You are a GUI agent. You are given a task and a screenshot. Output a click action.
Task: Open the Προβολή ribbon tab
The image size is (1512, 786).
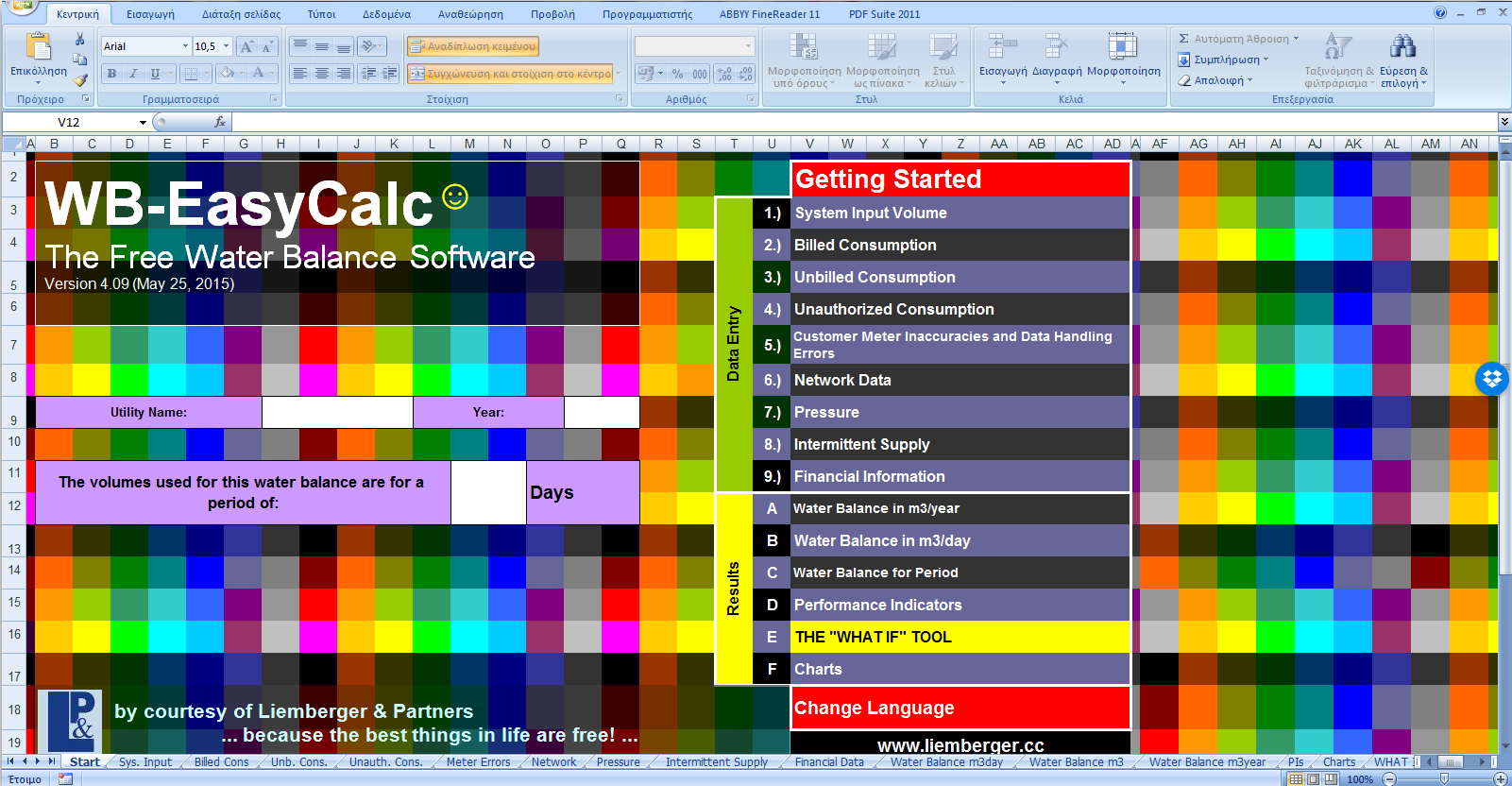(552, 14)
